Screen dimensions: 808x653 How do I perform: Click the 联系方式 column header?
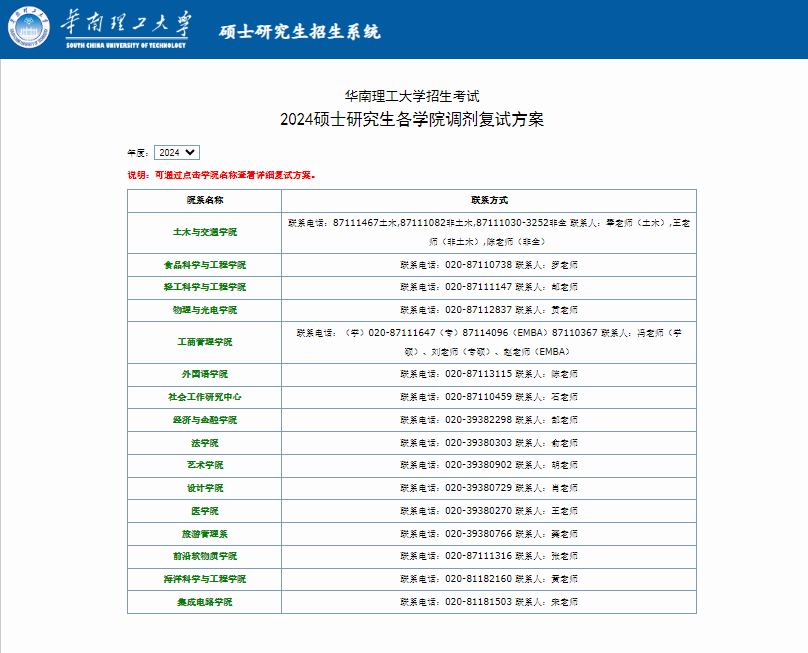point(489,200)
